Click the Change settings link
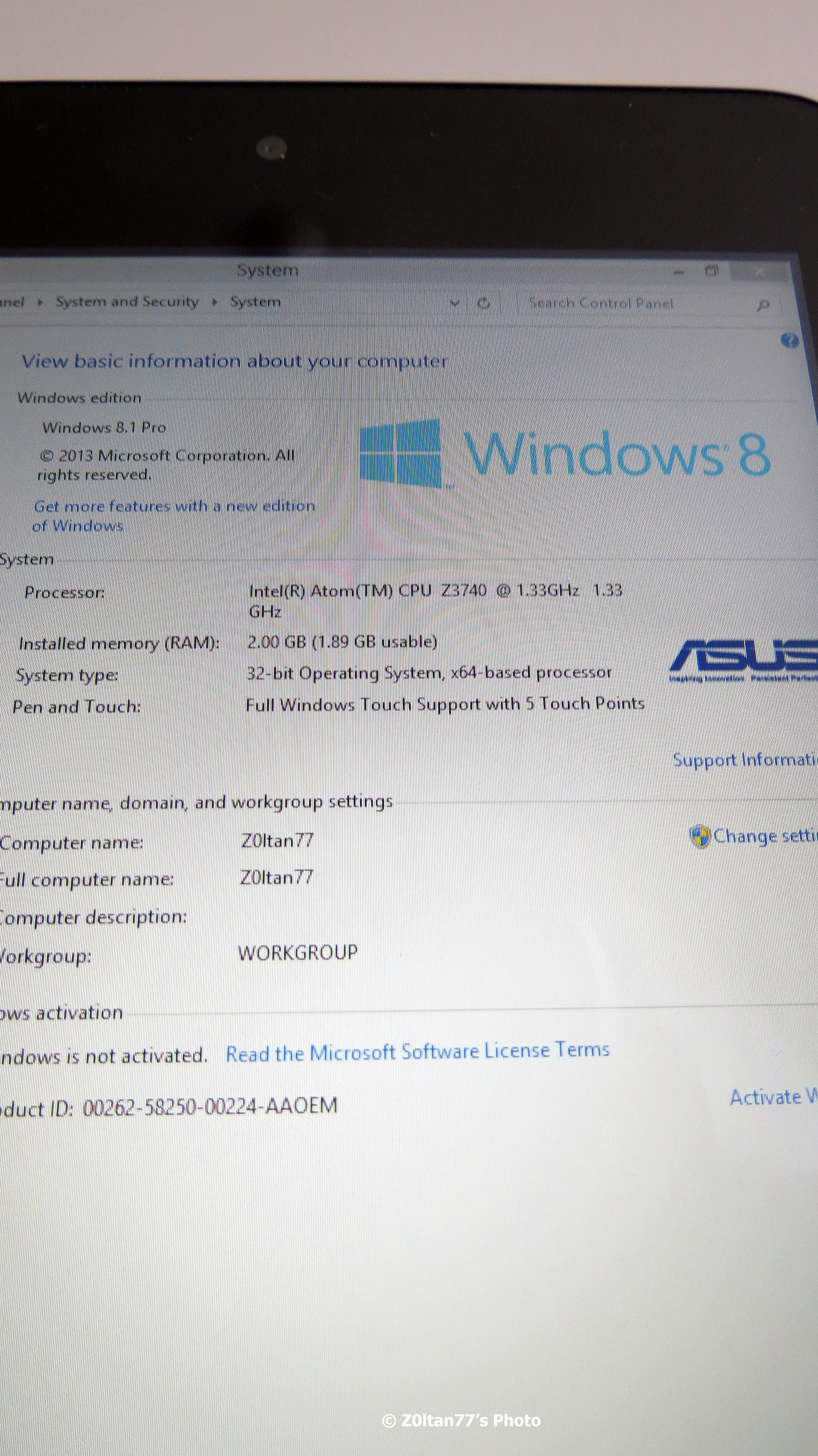 pyautogui.click(x=765, y=835)
